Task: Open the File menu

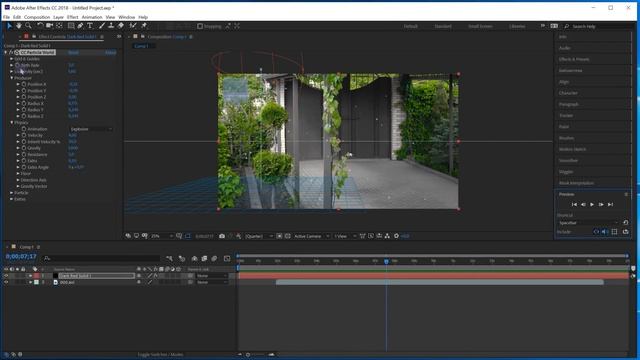Action: (x=6, y=17)
